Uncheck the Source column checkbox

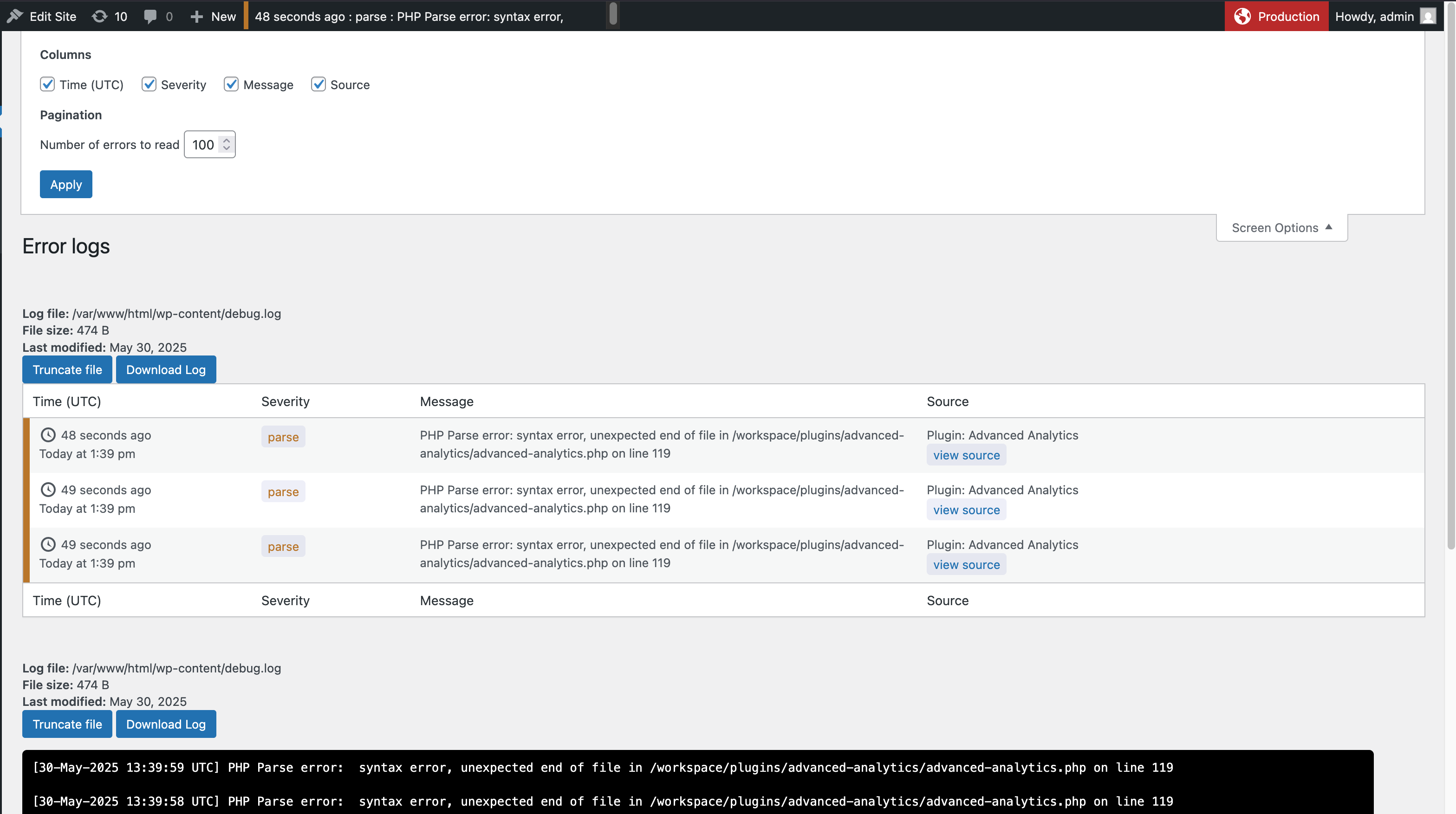point(318,84)
